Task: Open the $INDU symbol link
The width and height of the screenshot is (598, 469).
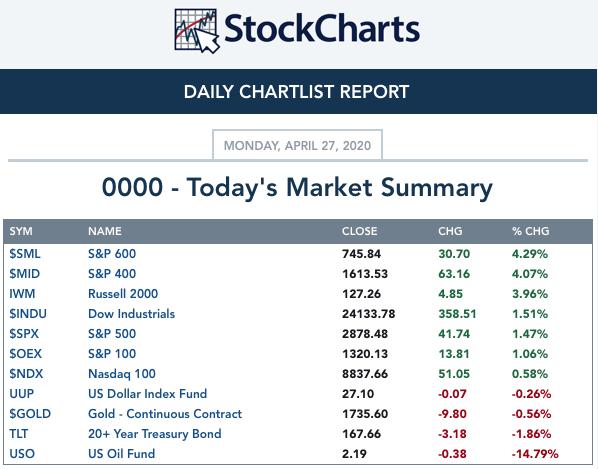Action: tap(28, 314)
